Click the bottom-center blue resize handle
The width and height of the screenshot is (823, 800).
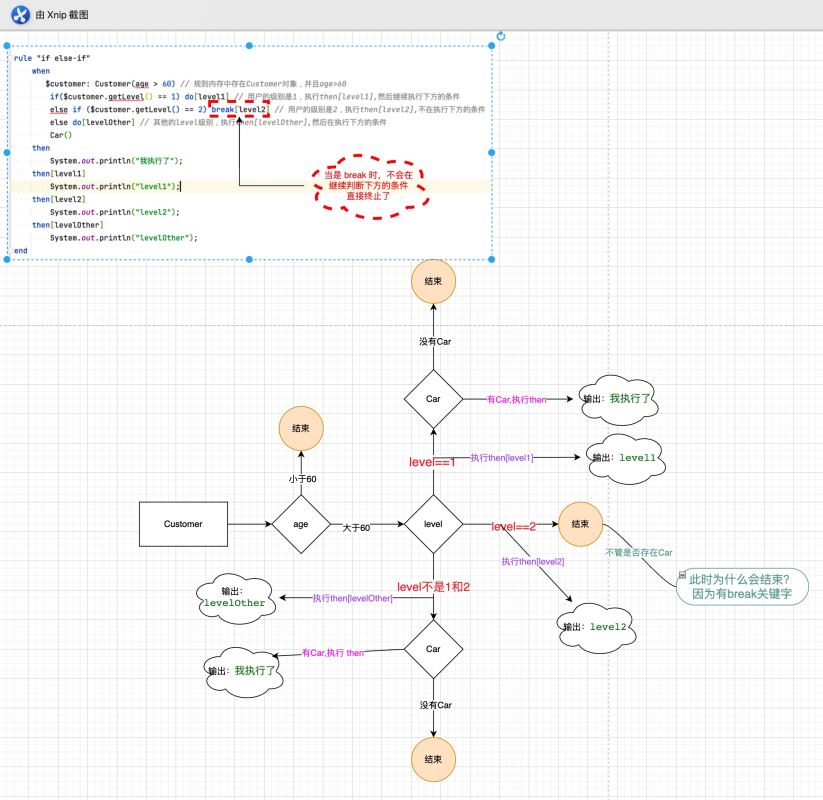click(249, 259)
